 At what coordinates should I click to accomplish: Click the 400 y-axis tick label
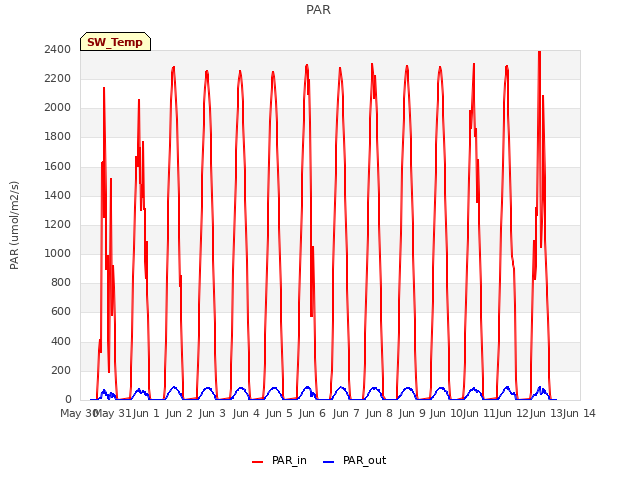(61, 341)
